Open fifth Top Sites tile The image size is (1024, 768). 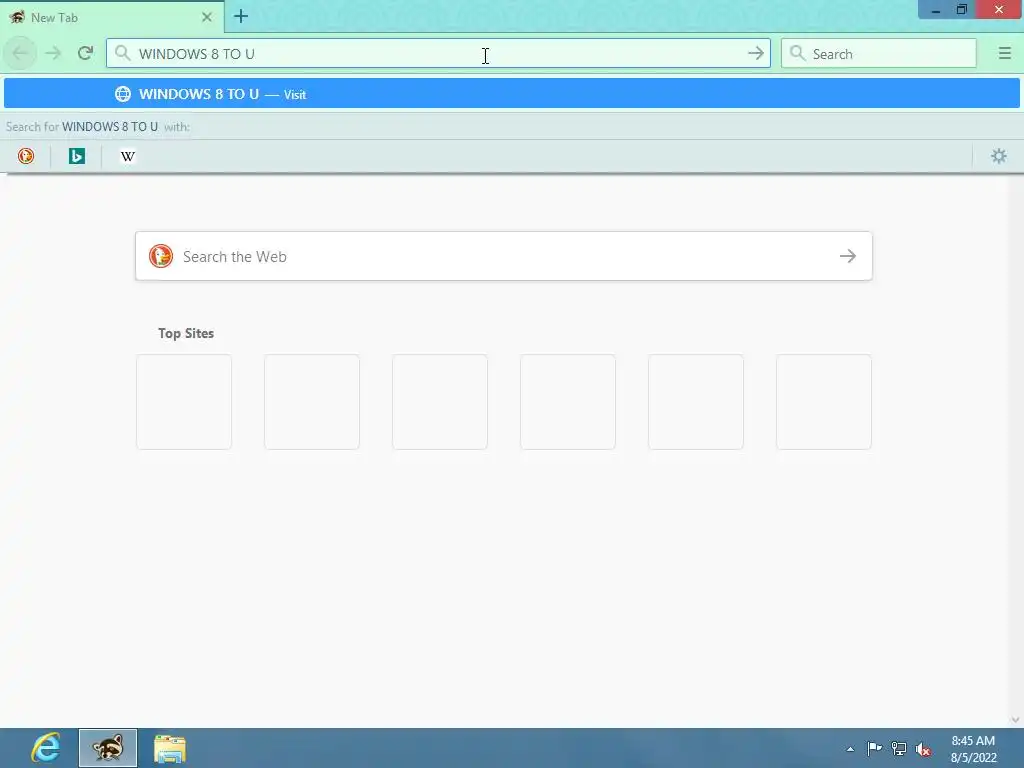pos(696,402)
